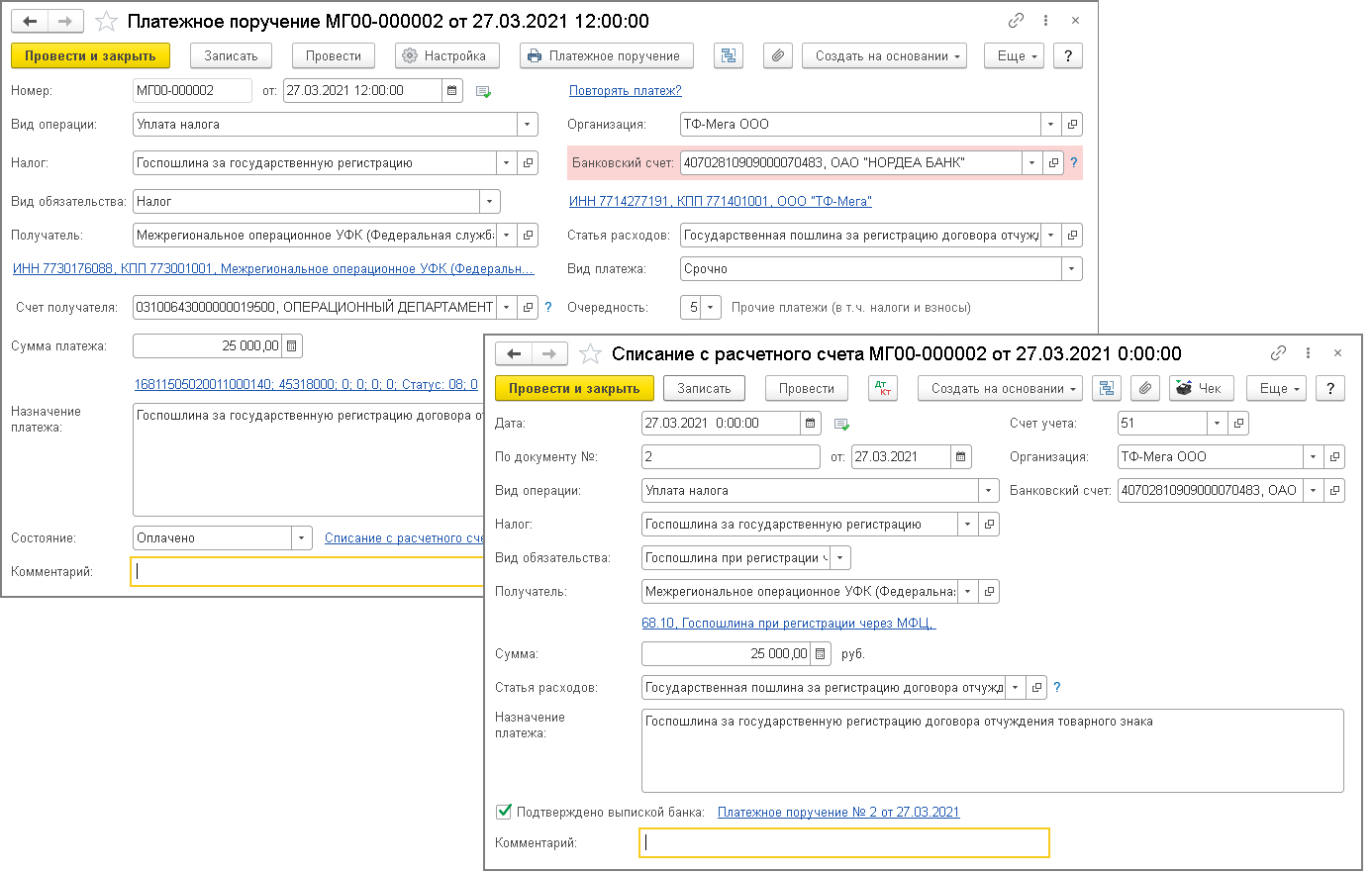Click the paperclip attachments icon in Платежное поручение toolbar
Image resolution: width=1372 pixels, height=873 pixels.
click(778, 56)
